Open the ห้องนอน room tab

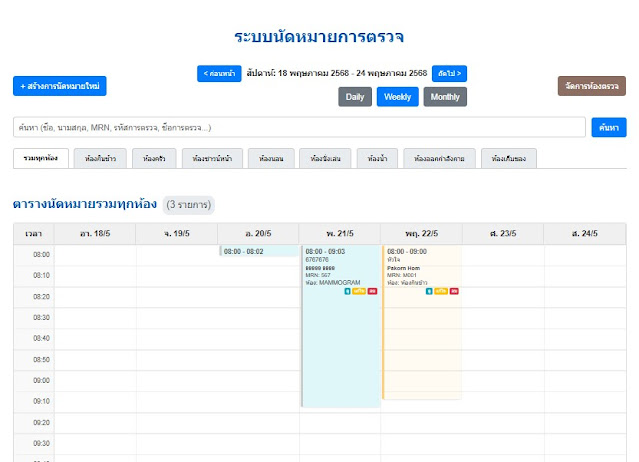(269, 158)
